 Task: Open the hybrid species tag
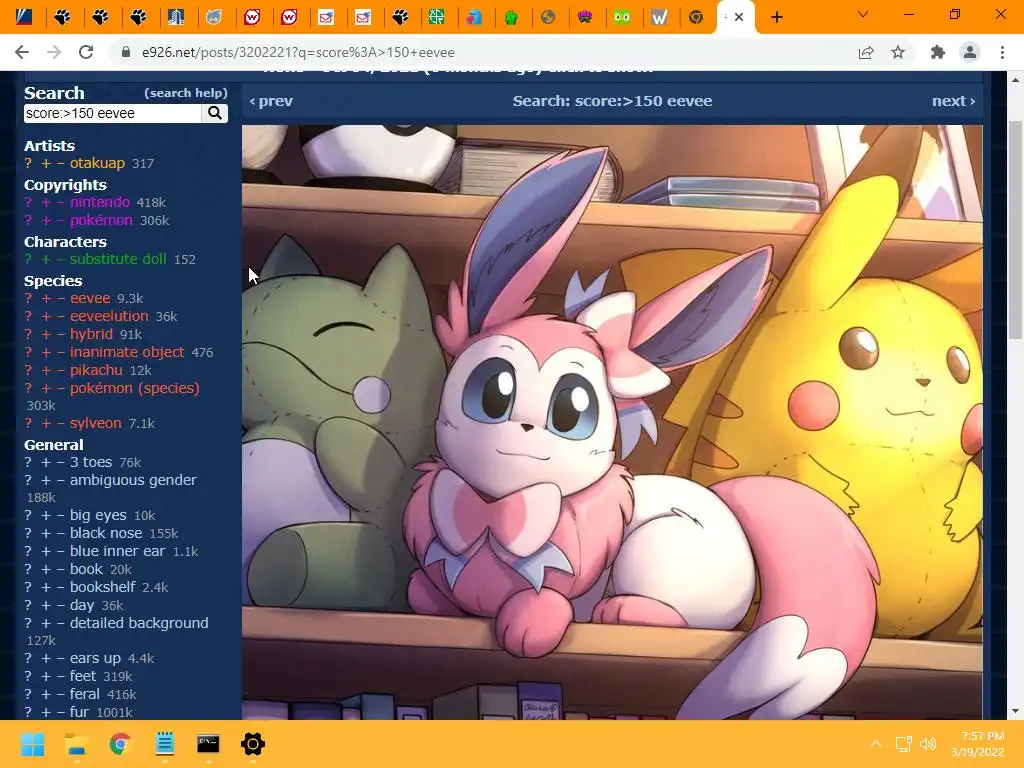click(x=91, y=334)
